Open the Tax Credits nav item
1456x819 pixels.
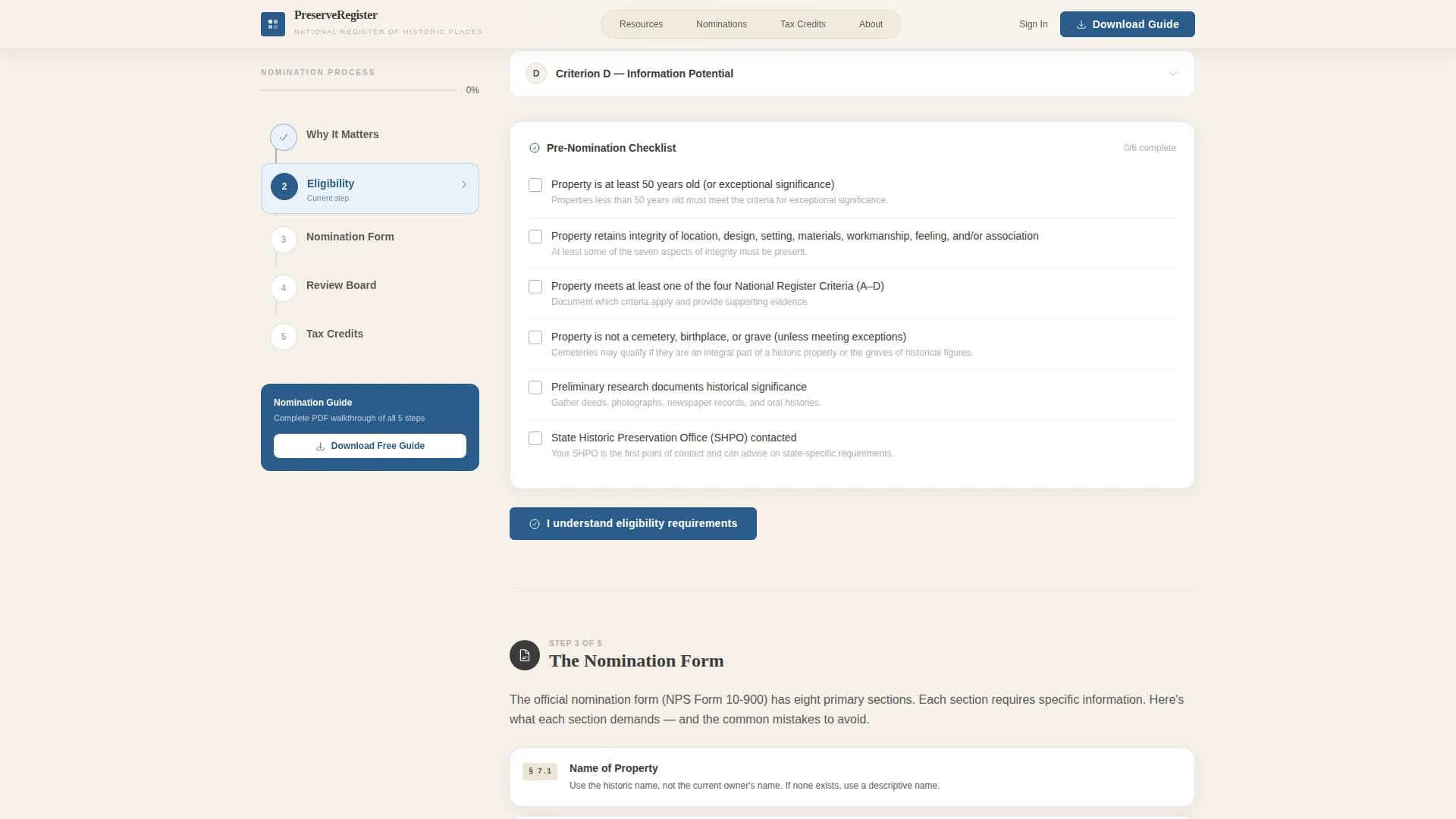802,24
